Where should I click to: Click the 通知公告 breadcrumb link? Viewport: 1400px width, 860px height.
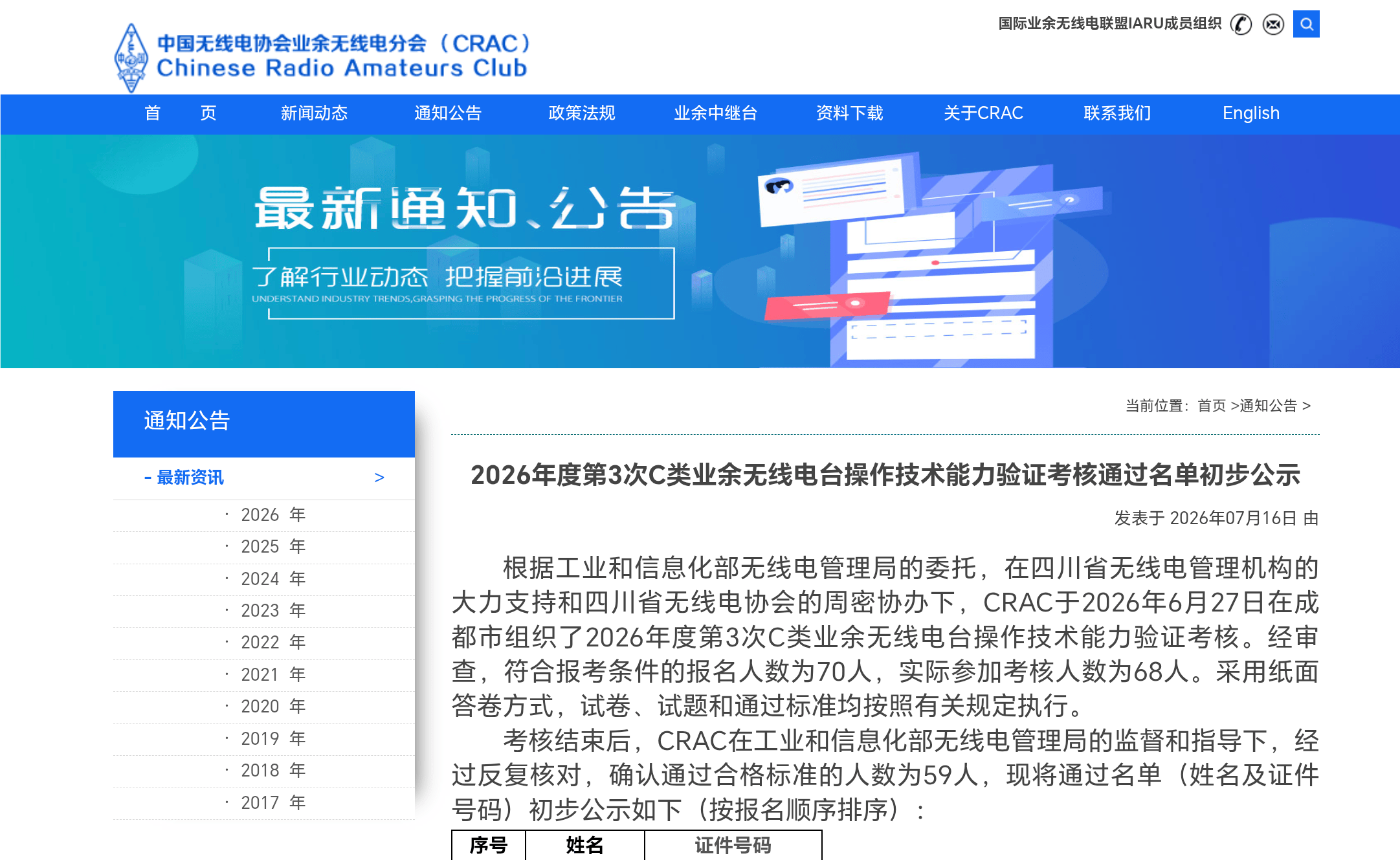pos(1269,406)
